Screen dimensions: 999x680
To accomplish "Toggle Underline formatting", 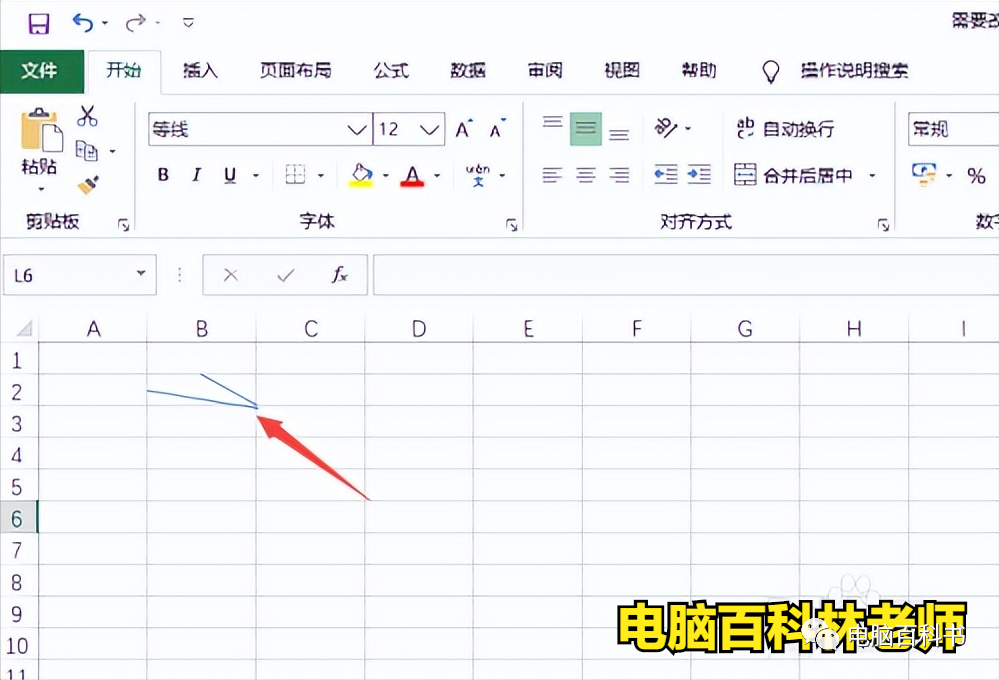I will click(x=230, y=175).
